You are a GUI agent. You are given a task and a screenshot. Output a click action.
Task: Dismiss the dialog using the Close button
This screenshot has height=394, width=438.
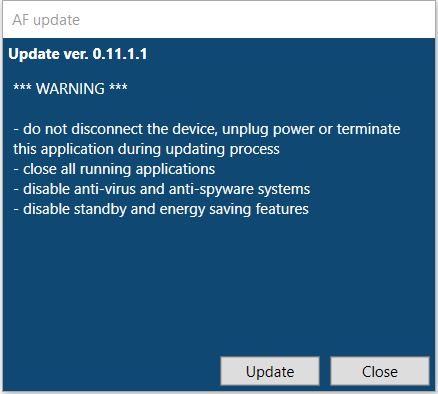point(380,371)
